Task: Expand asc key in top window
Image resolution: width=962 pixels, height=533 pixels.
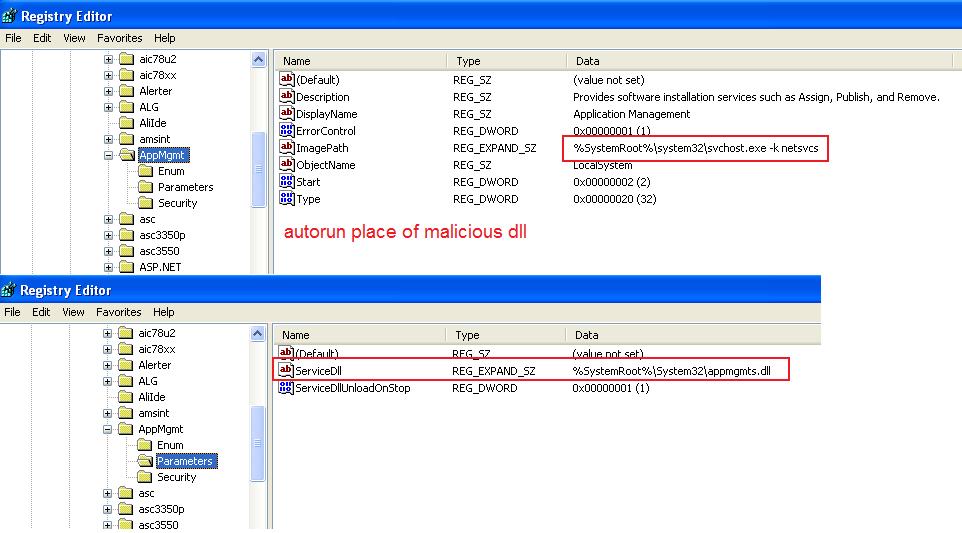Action: point(109,220)
